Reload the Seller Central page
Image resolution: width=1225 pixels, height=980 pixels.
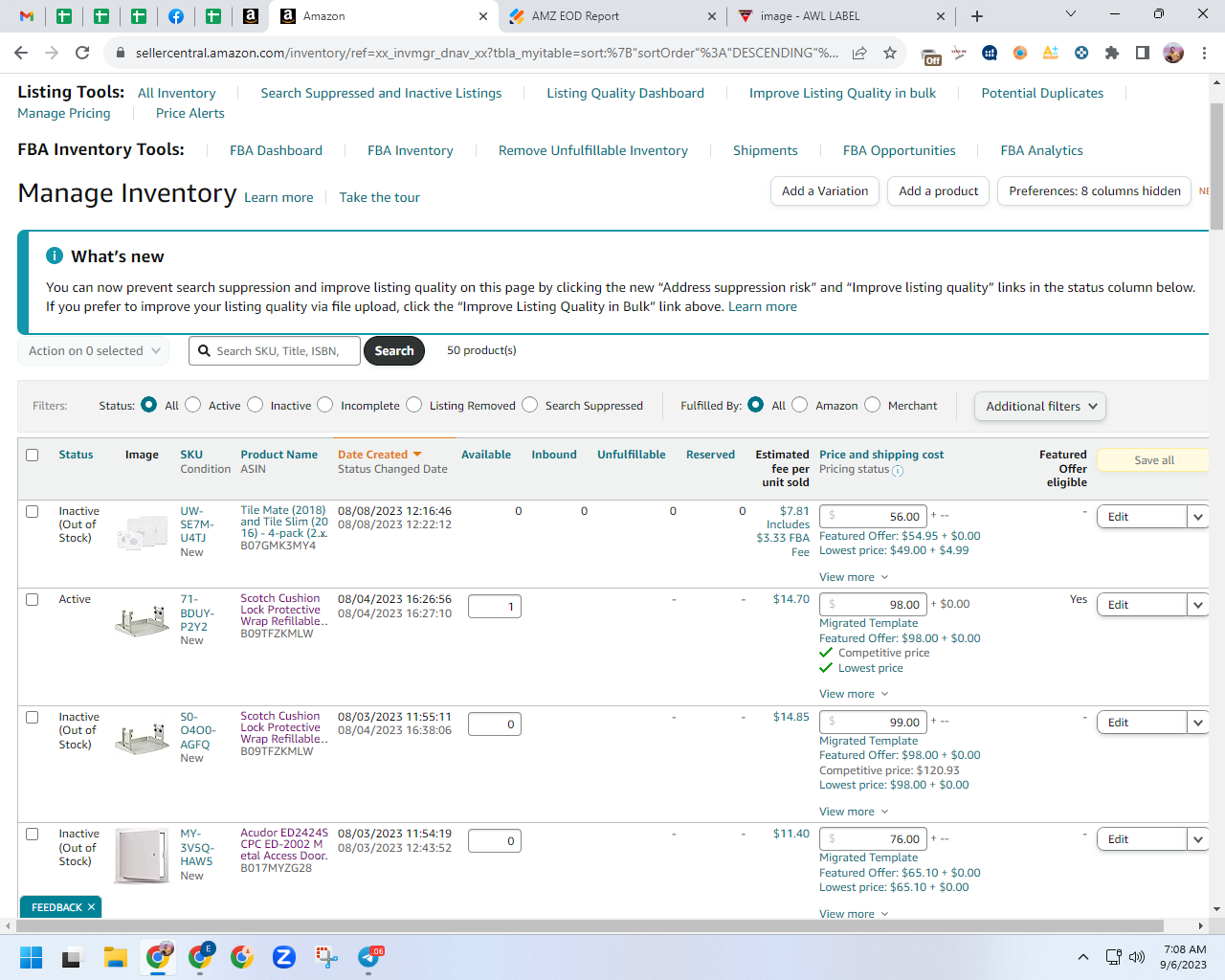tap(82, 53)
